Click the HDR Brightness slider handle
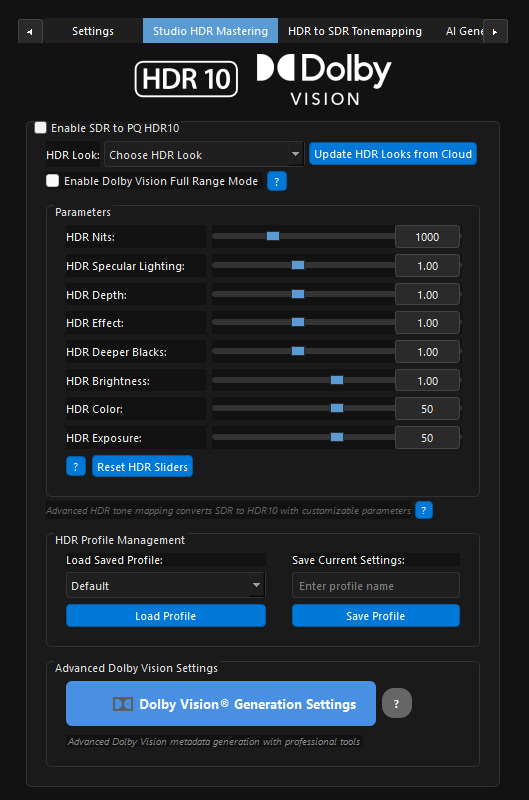 click(337, 381)
